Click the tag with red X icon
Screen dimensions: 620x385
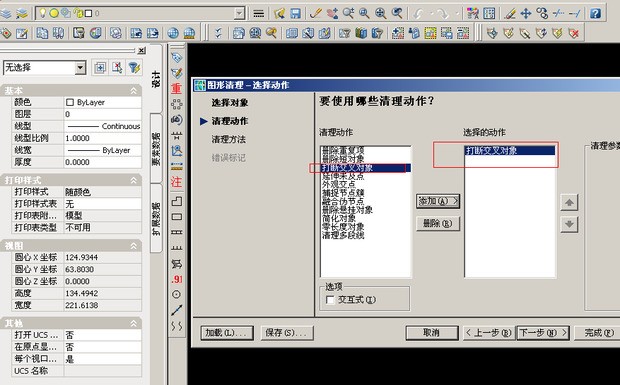(574, 33)
